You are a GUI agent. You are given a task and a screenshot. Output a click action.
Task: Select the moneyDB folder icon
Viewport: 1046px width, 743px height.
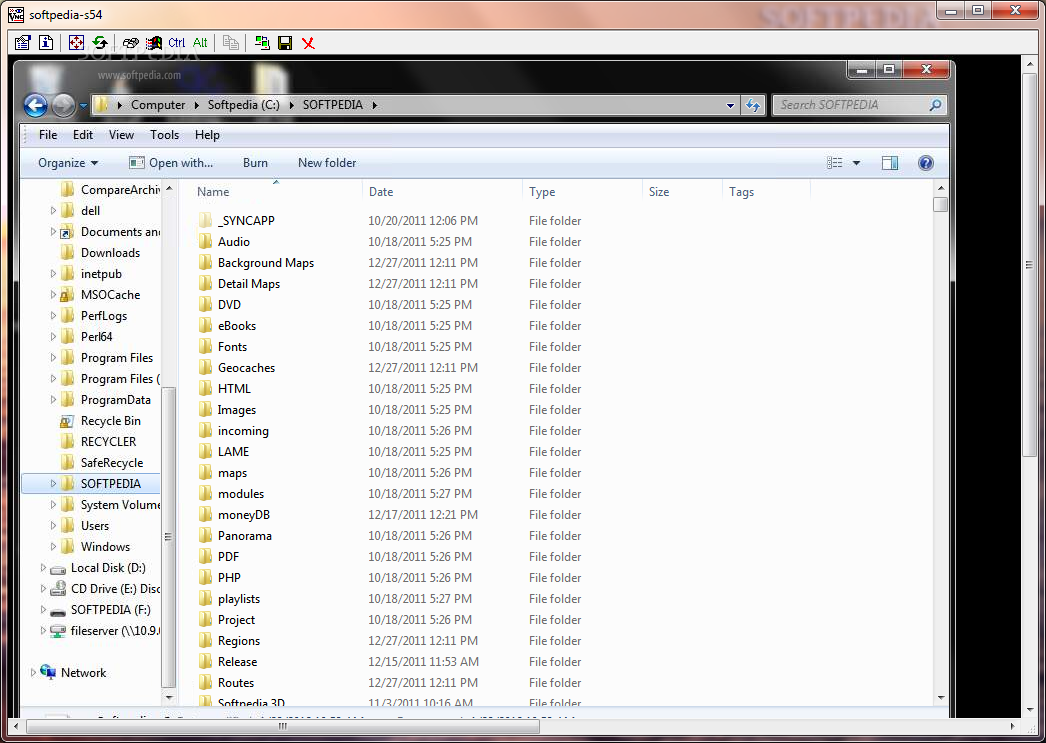point(205,515)
